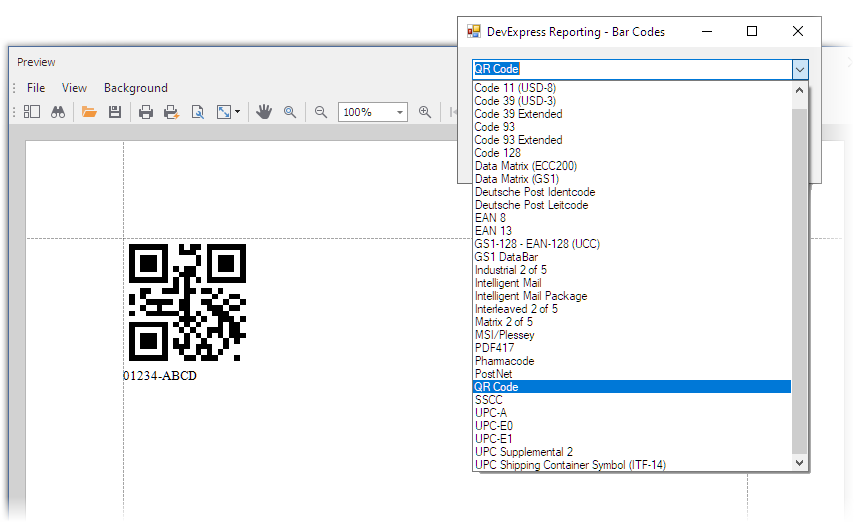Choose Data Matrix (GS1)

(632, 179)
